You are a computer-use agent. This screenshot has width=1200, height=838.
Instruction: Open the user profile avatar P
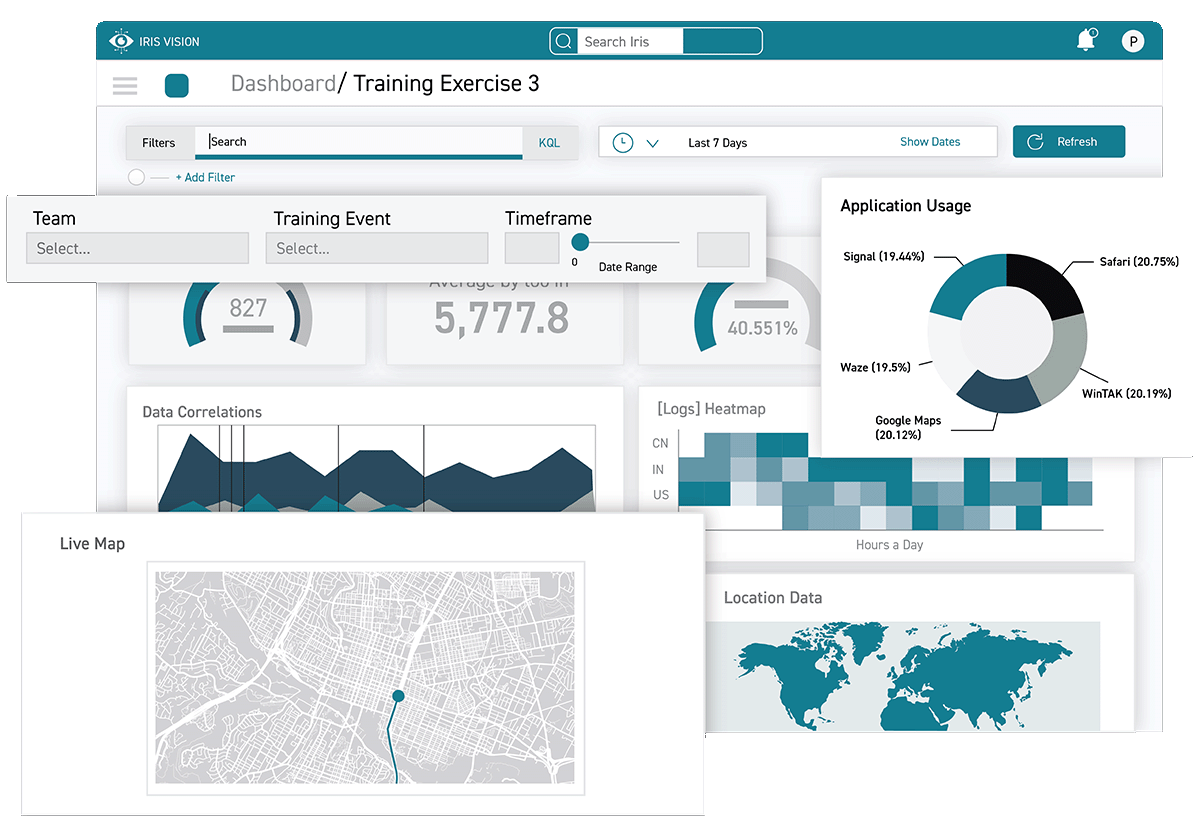click(x=1132, y=41)
